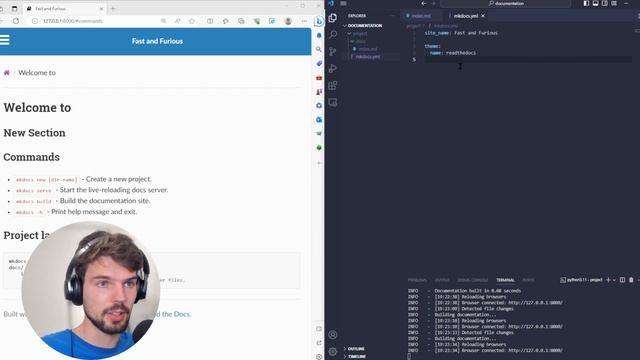Image resolution: width=640 pixels, height=360 pixels.
Task: Open the VS Code Manage gear menu
Action: 333,351
